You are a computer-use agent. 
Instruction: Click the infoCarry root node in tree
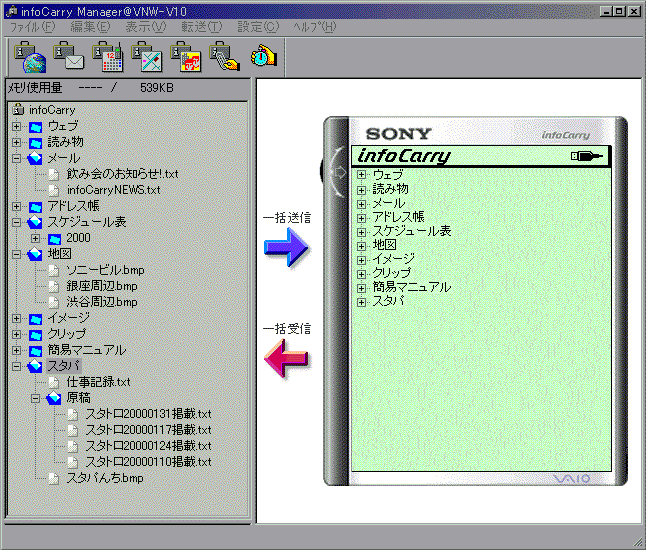pos(51,110)
